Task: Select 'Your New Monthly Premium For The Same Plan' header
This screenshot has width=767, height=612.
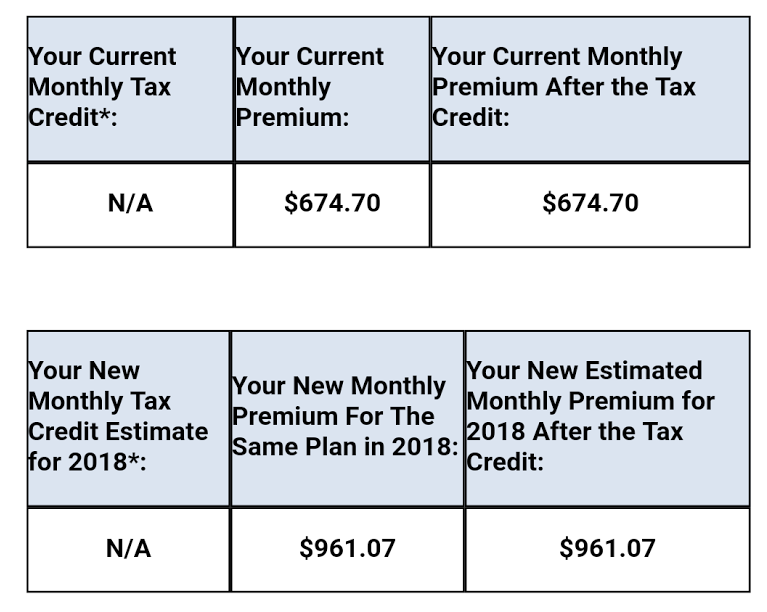Action: (345, 416)
